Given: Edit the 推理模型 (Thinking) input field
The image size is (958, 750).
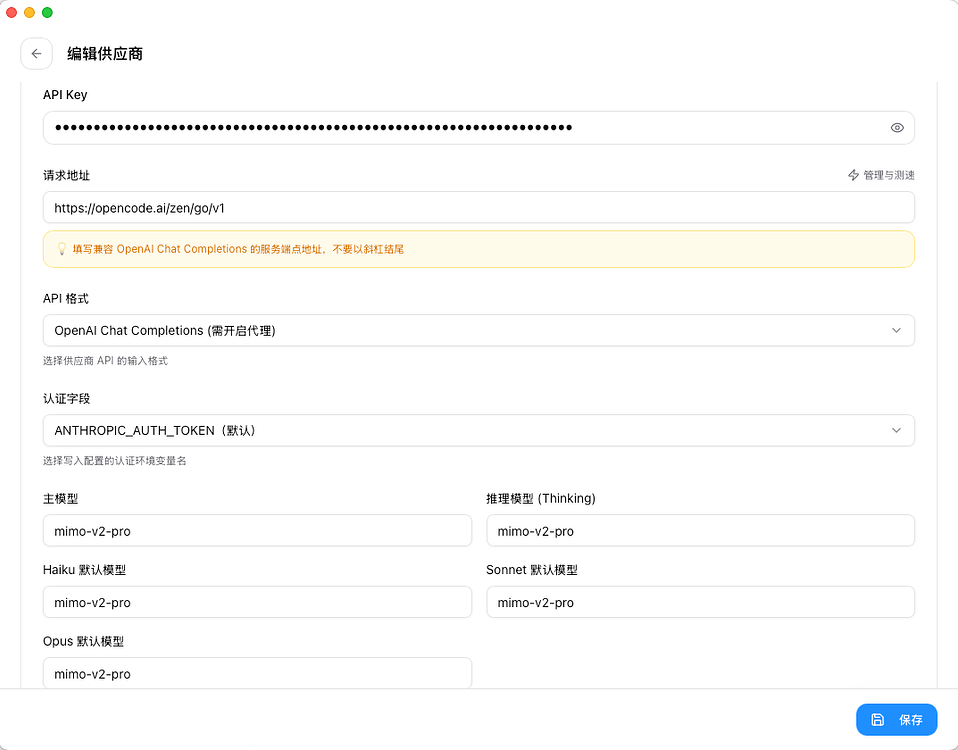Looking at the screenshot, I should 700,531.
